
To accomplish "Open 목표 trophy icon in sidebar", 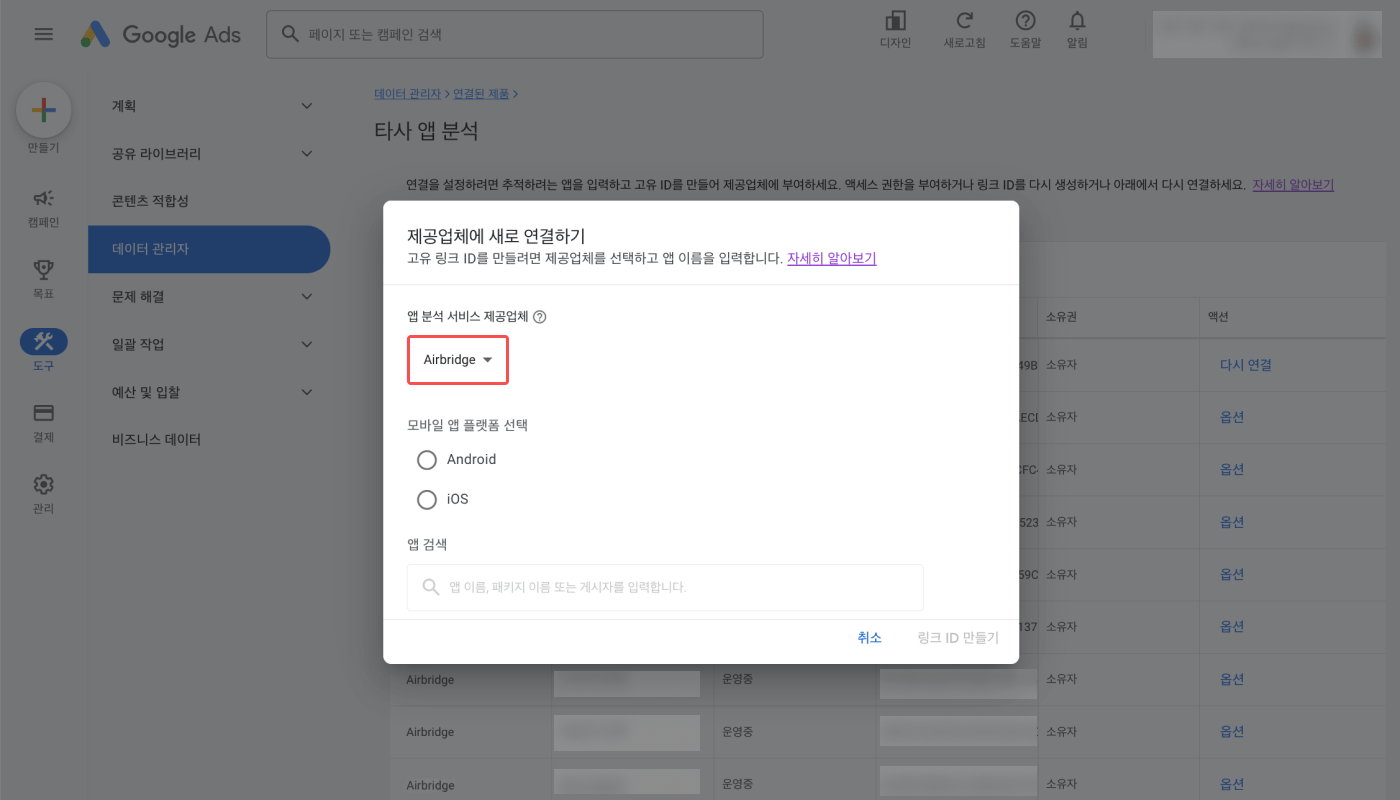I will (43, 269).
